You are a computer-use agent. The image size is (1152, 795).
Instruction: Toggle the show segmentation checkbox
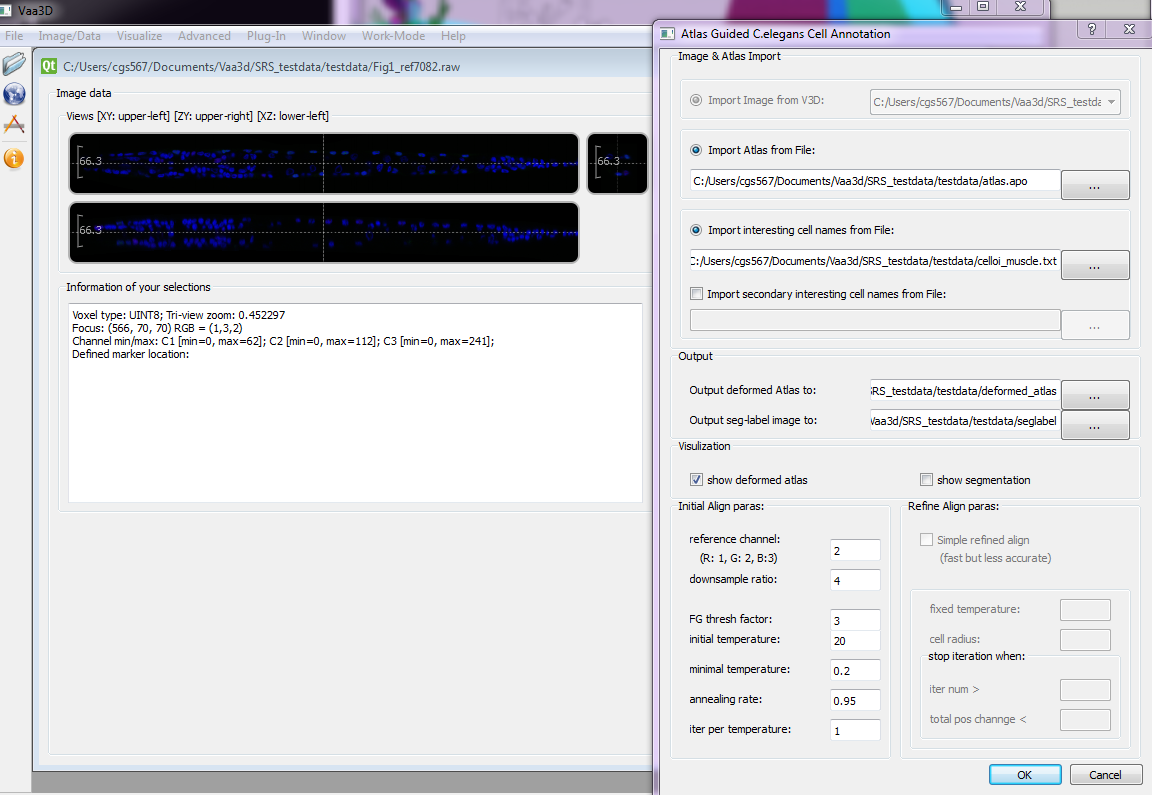[927, 480]
